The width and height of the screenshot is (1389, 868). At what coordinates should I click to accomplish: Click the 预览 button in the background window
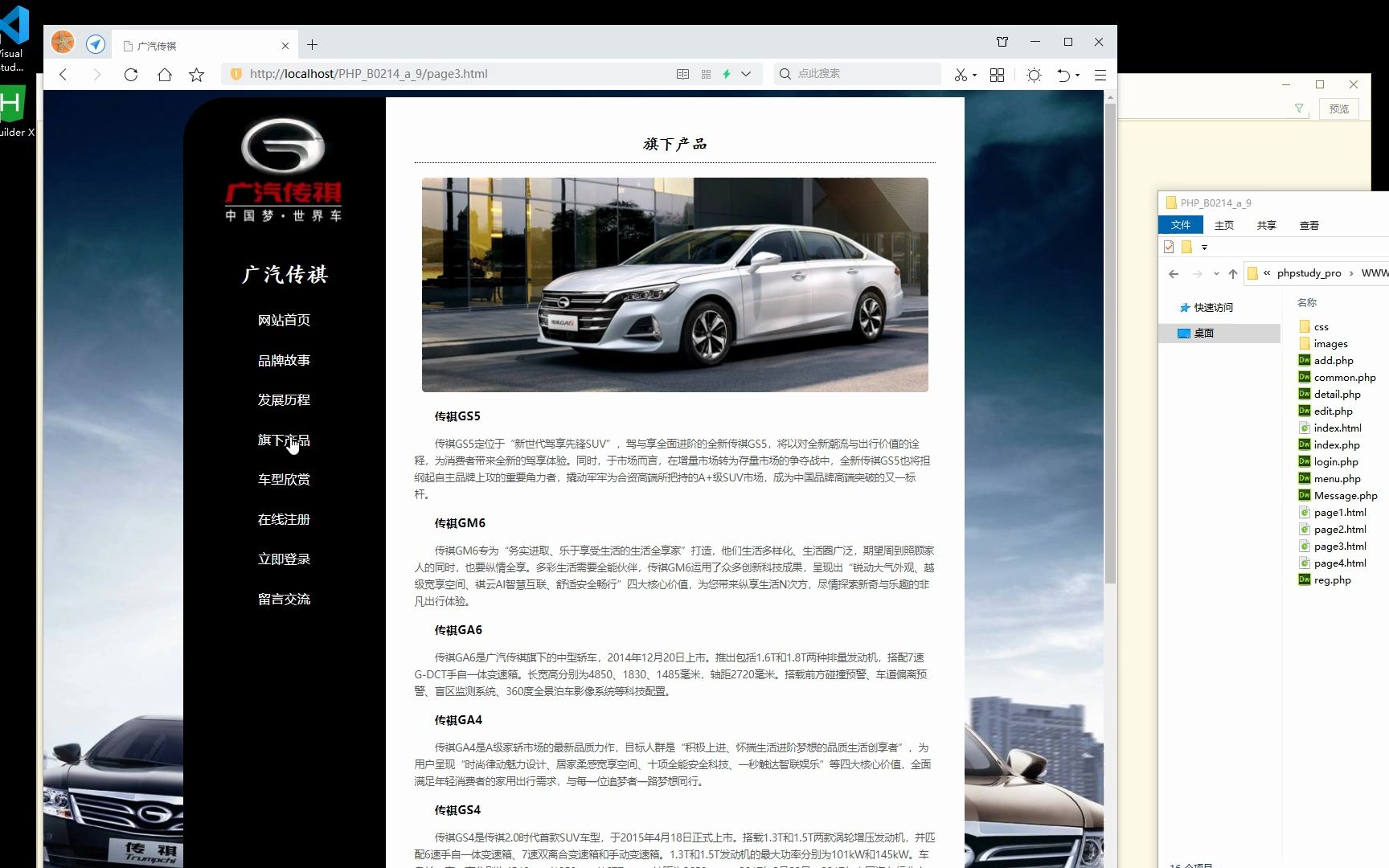1338,109
